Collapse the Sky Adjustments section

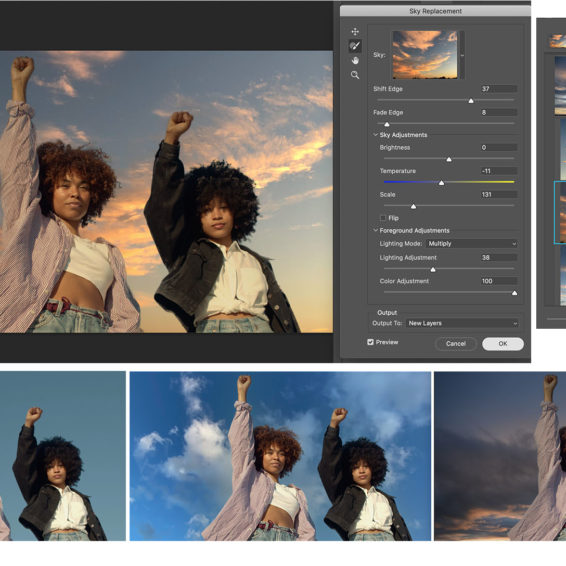pos(375,135)
